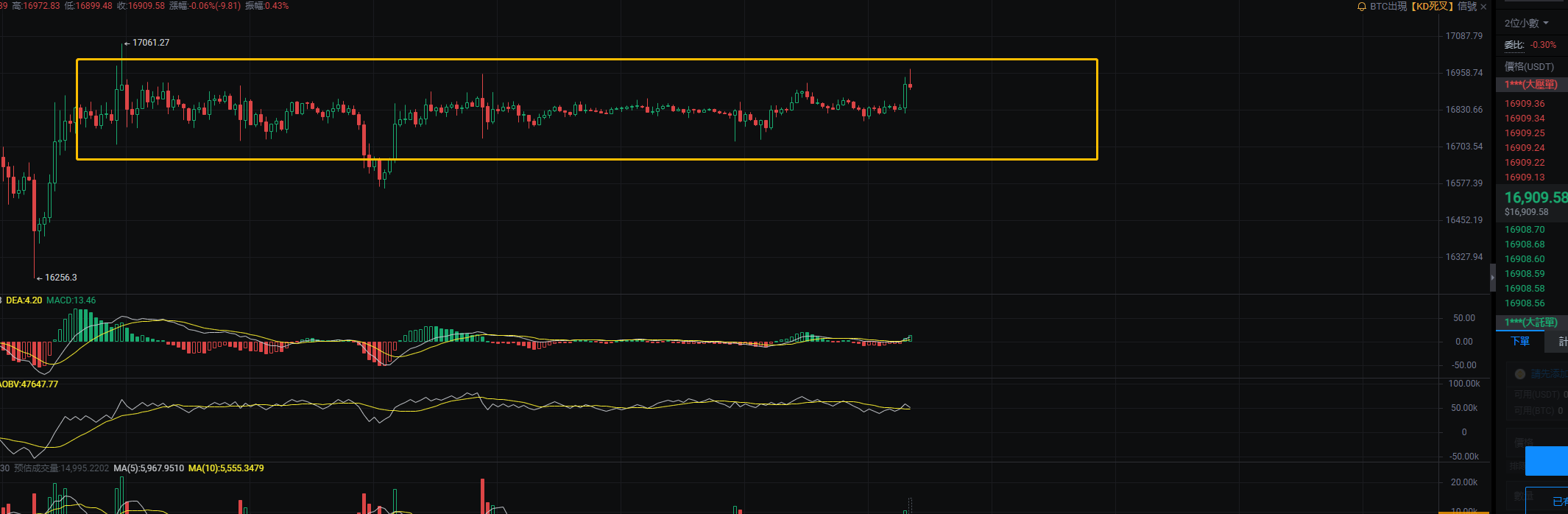Image resolution: width=1568 pixels, height=514 pixels.
Task: Click the 16256.3 low price marker
Action: [x=60, y=278]
